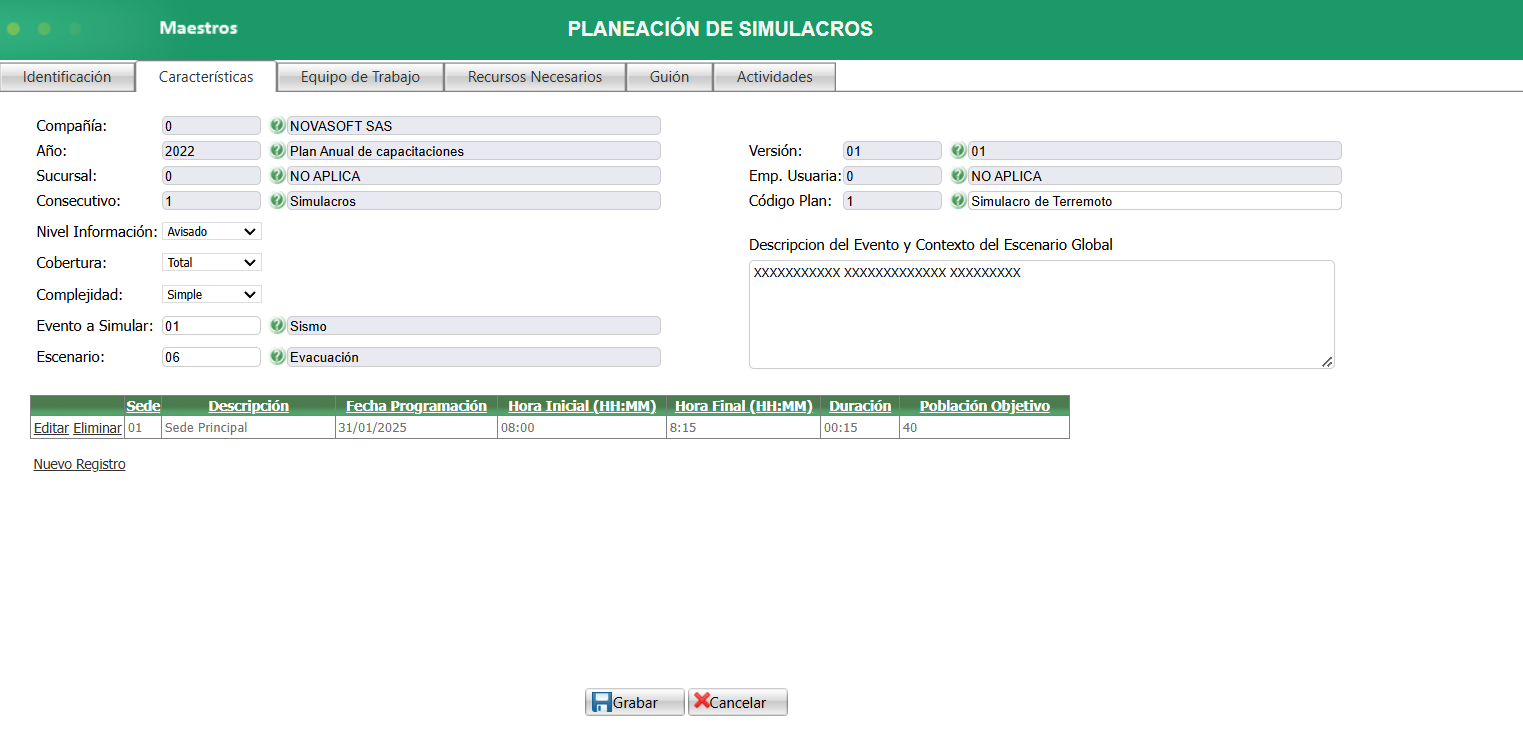The width and height of the screenshot is (1523, 747).
Task: Open the Sucursal search helper icon
Action: (x=277, y=175)
